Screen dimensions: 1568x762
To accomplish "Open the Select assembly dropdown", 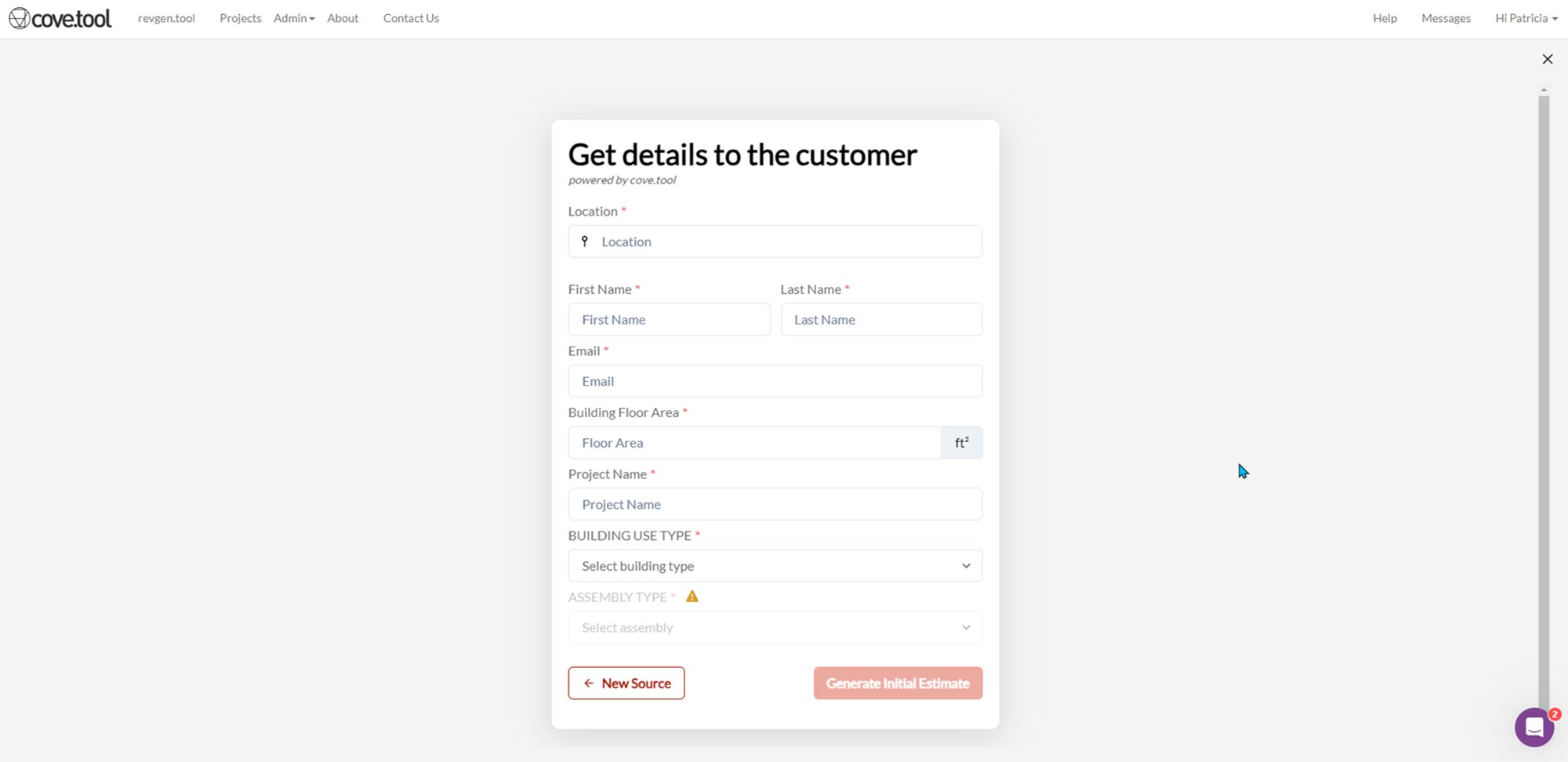I will click(x=775, y=628).
